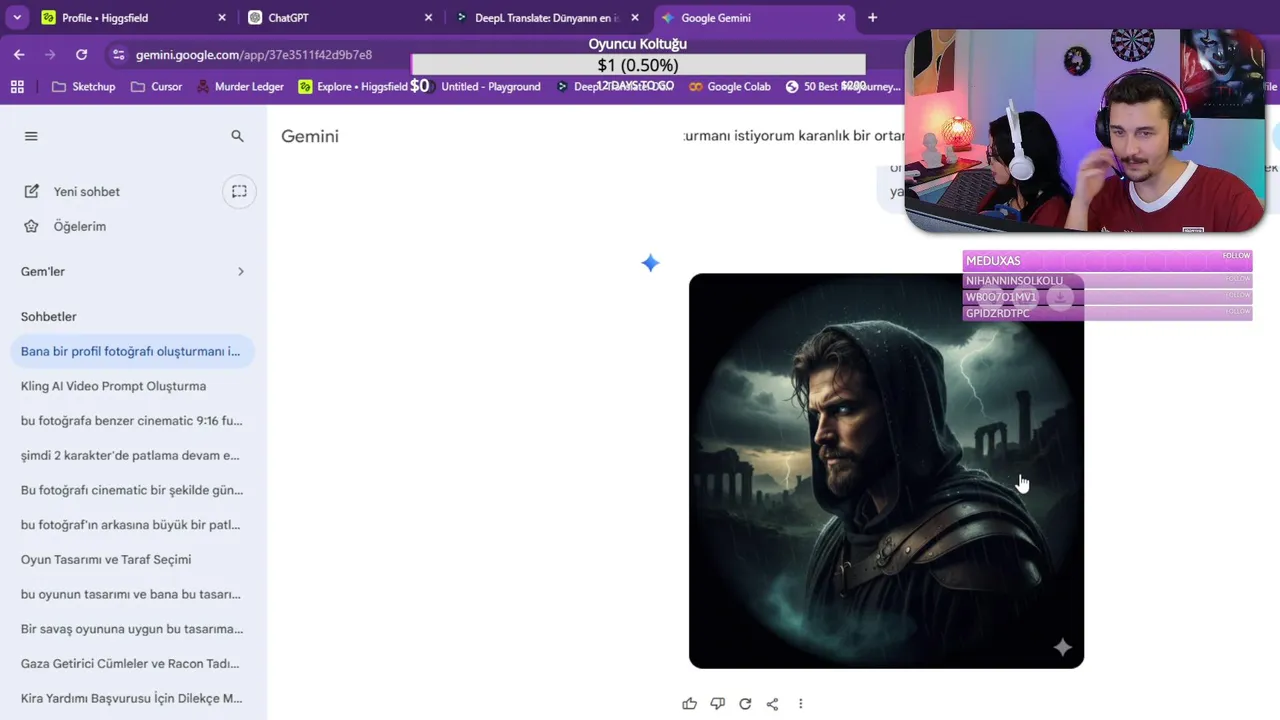This screenshot has width=1280, height=720.
Task: Open Öğelerim in the sidebar
Action: 65,226
